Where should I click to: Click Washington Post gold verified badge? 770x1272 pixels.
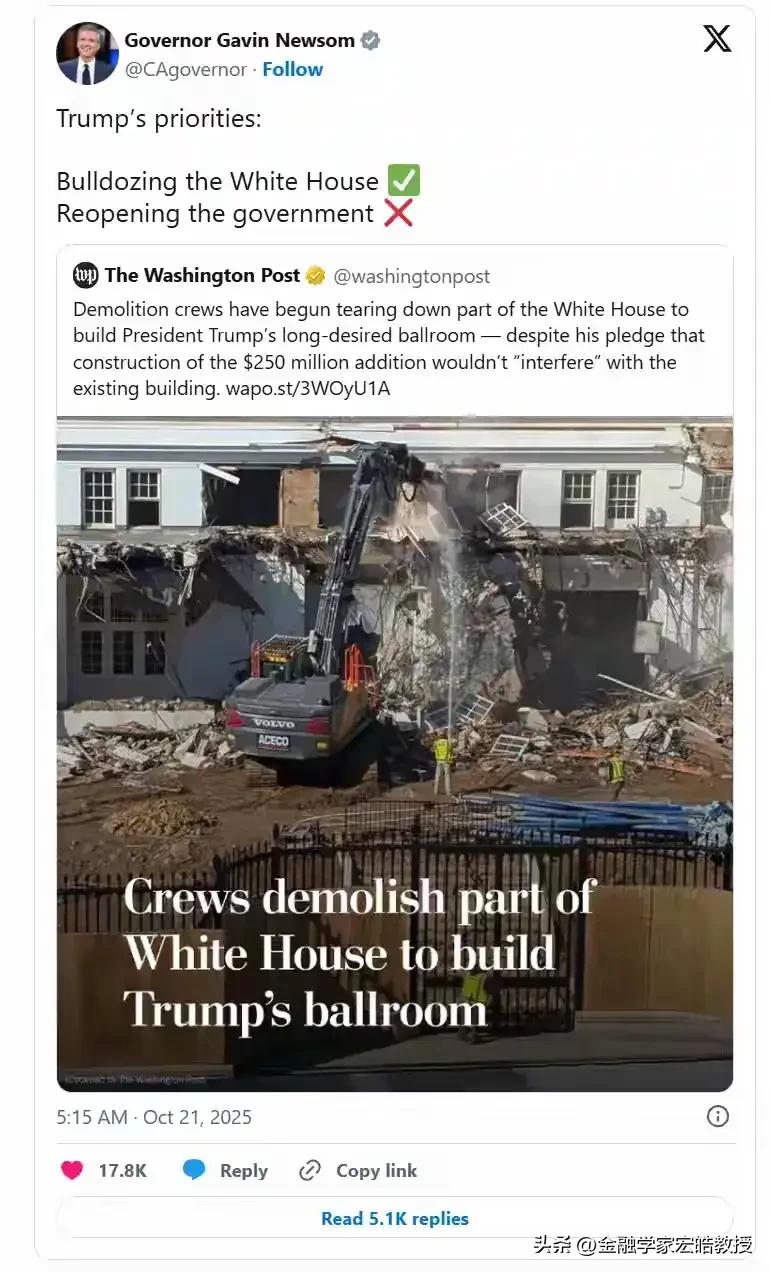[315, 276]
